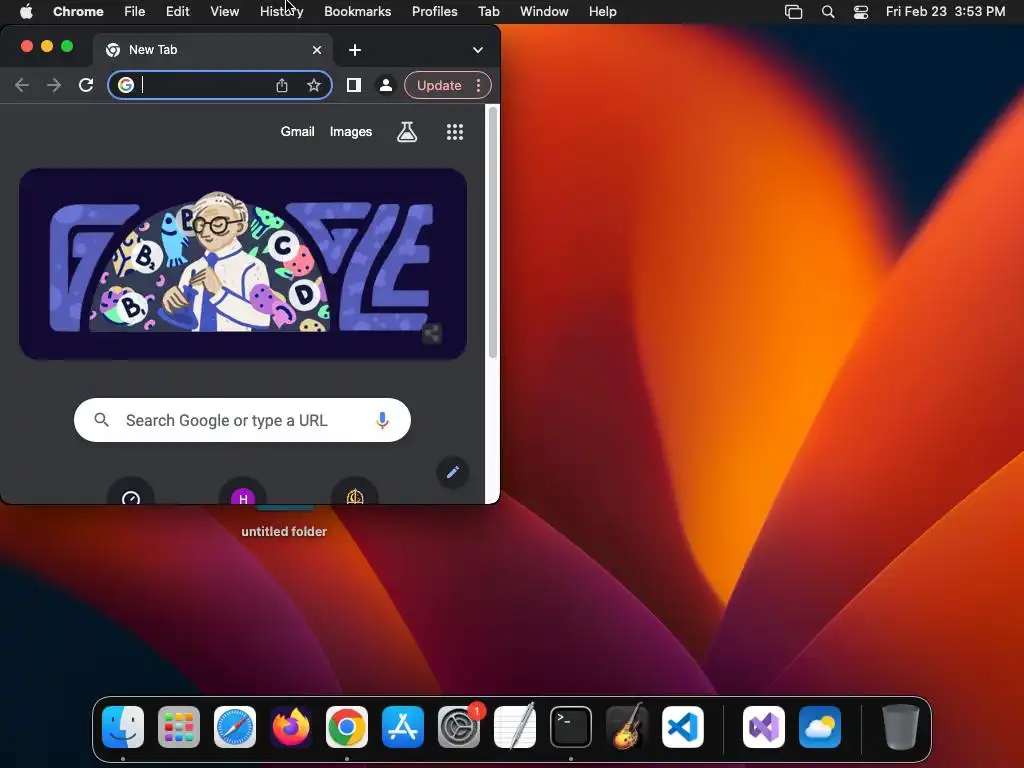The height and width of the screenshot is (768, 1024).
Task: Open System Settings from the dock
Action: 458,727
